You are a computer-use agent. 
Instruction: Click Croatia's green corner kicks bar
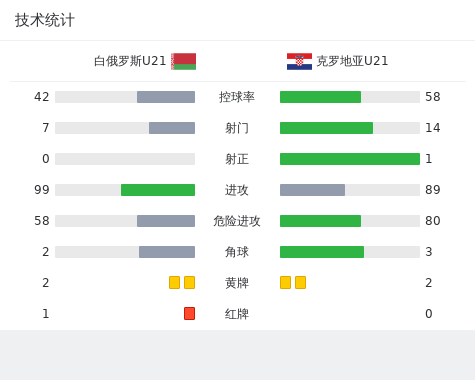(x=322, y=252)
